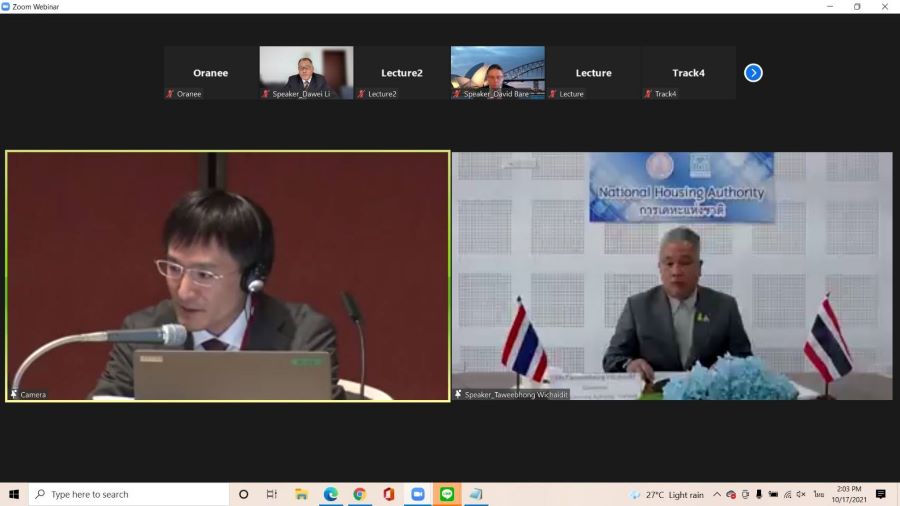Viewport: 900px width, 506px height.
Task: Open File Explorer from taskbar
Action: point(301,494)
